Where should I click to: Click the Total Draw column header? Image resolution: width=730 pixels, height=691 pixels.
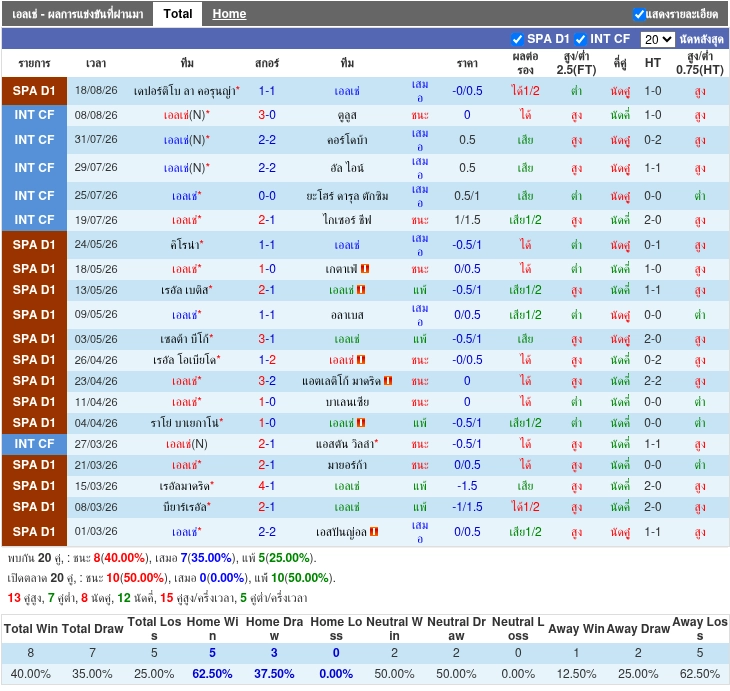coord(93,629)
